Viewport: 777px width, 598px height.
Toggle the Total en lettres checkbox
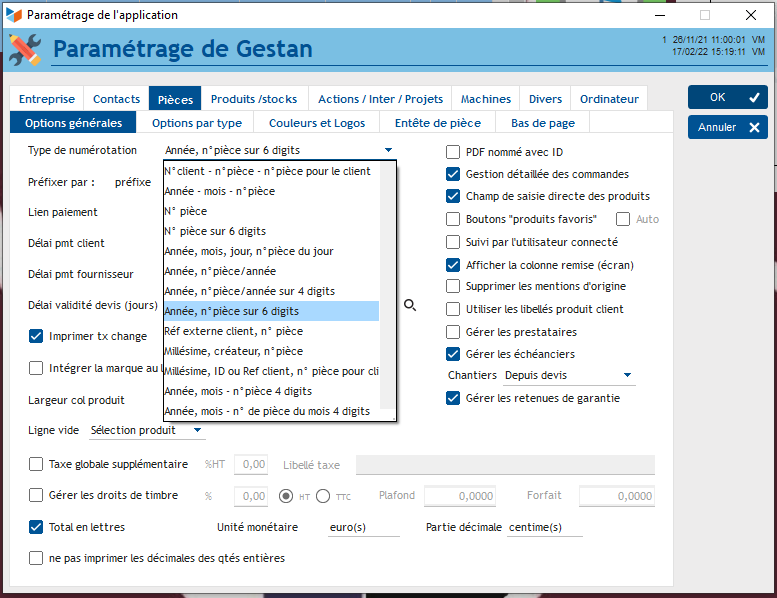tap(37, 527)
